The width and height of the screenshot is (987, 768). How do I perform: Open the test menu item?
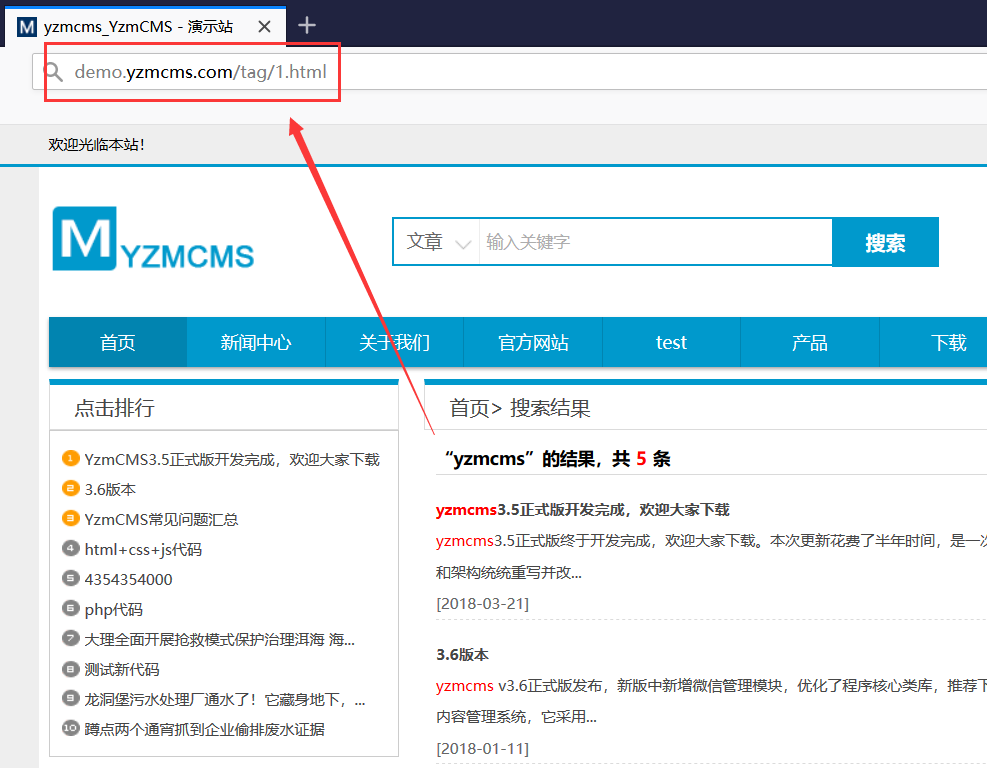671,342
